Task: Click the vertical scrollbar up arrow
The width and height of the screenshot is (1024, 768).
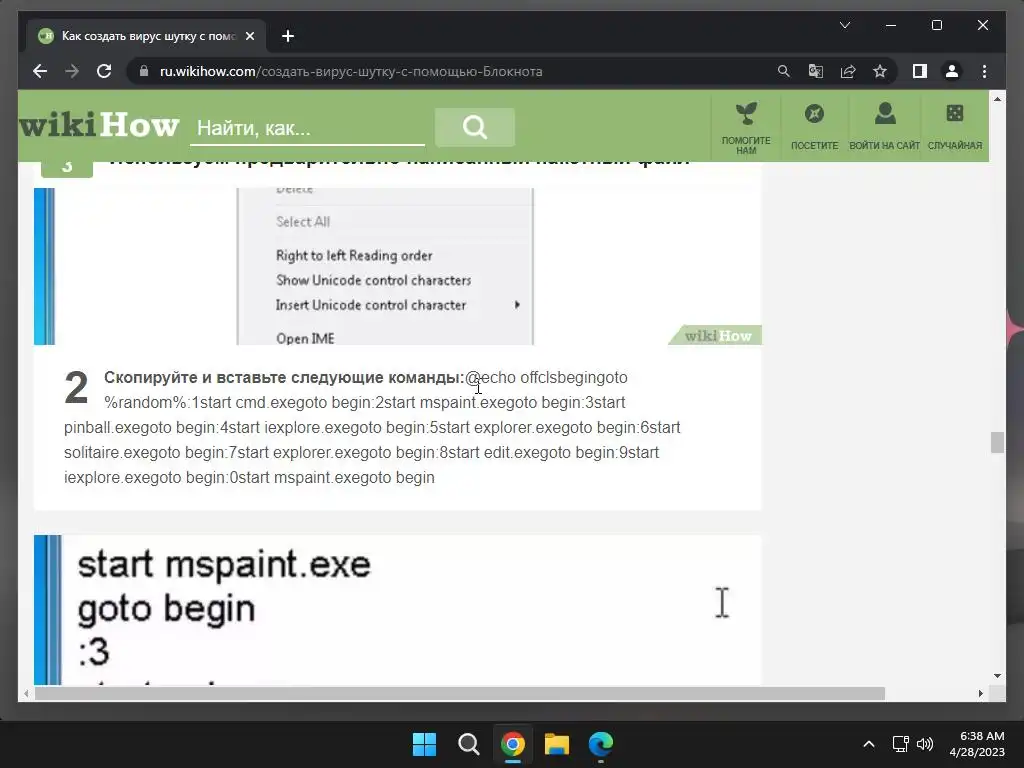Action: 997,99
